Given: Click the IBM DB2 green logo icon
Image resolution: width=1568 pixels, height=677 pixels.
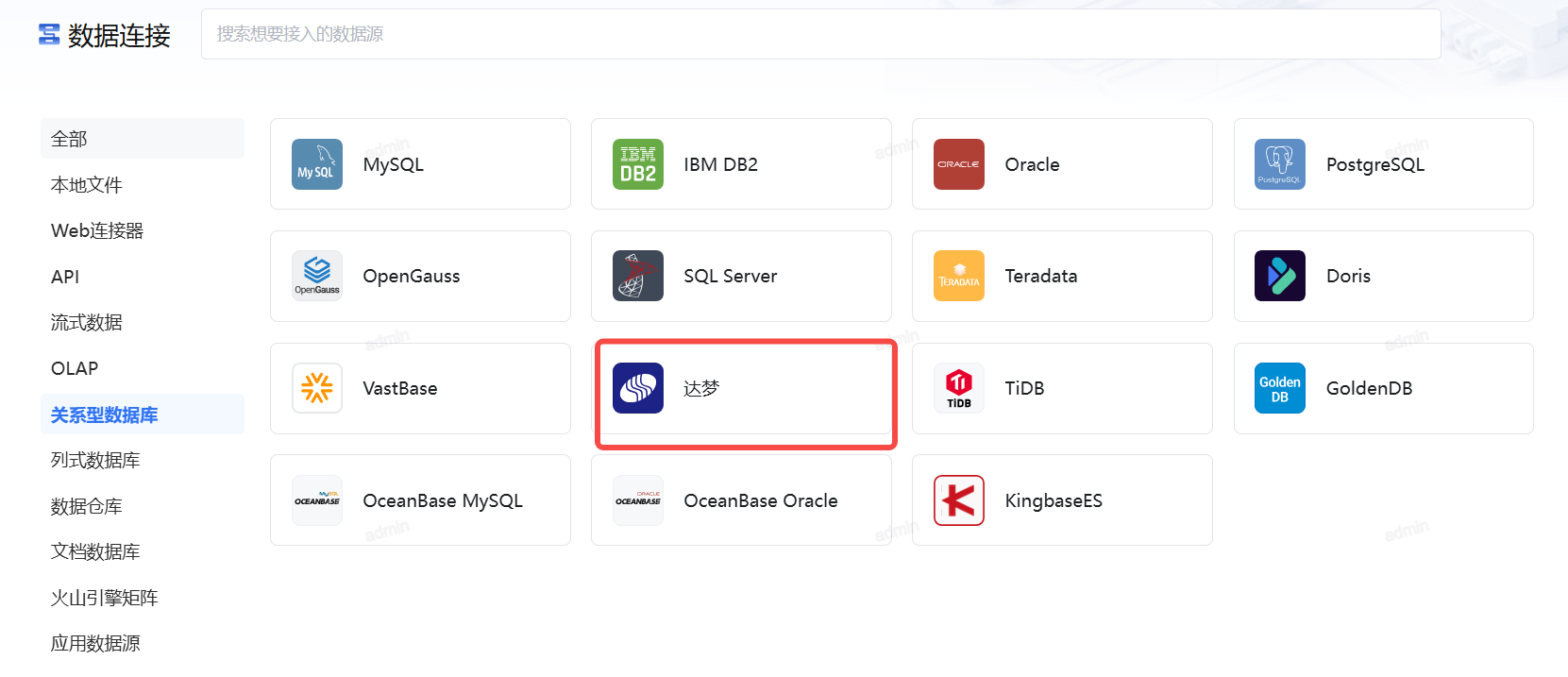Looking at the screenshot, I should [638, 164].
